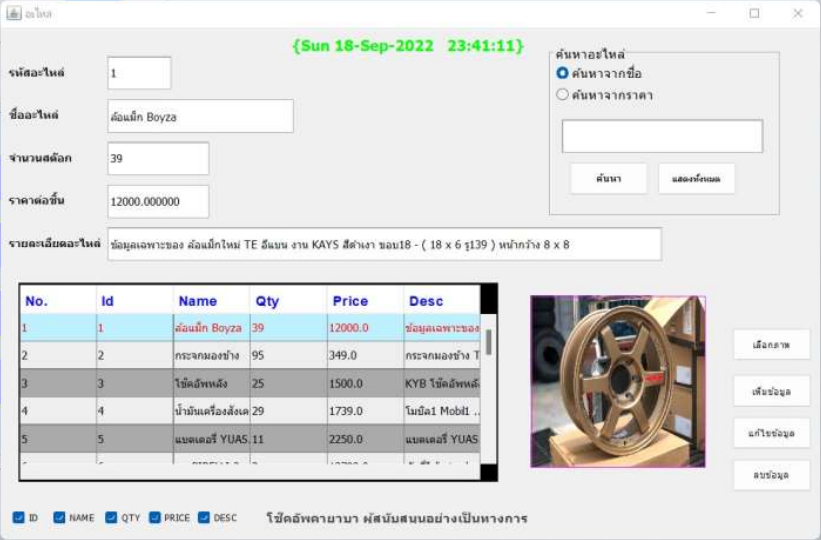The height and width of the screenshot is (540, 821).
Task: Click the quantity cell showing 11
Action: pos(289,439)
